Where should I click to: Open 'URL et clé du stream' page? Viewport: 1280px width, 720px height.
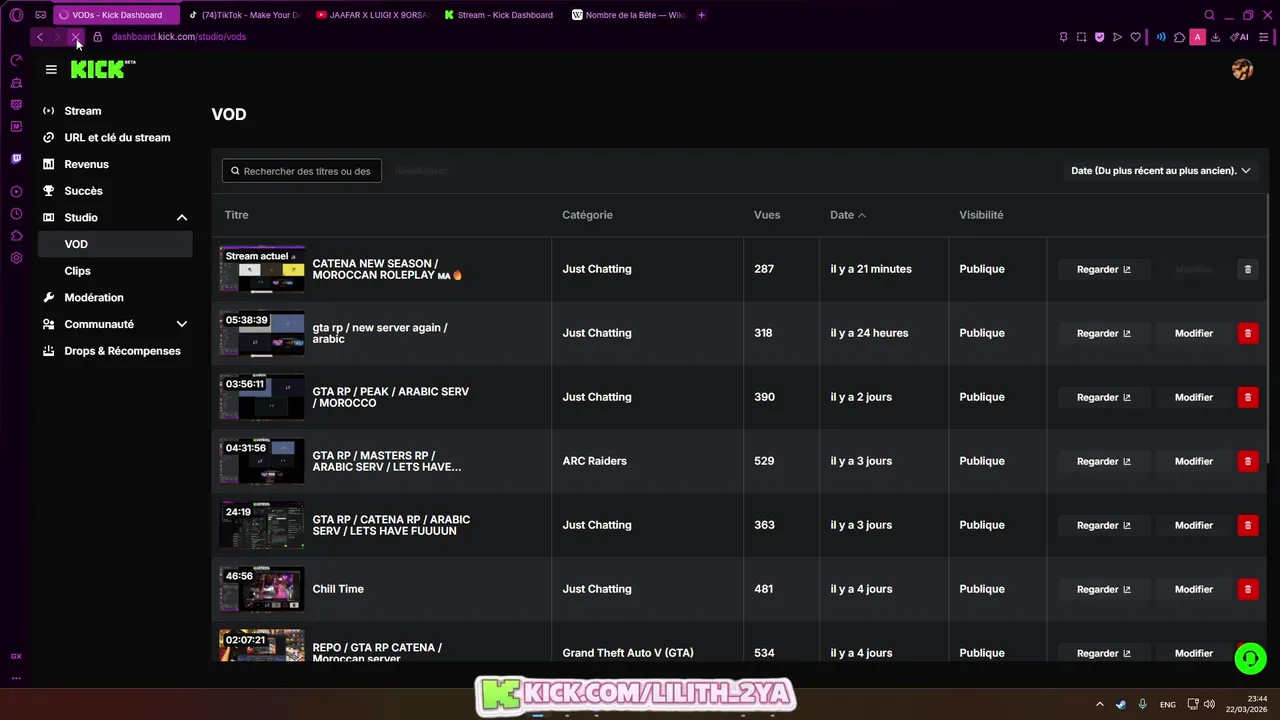(115, 137)
